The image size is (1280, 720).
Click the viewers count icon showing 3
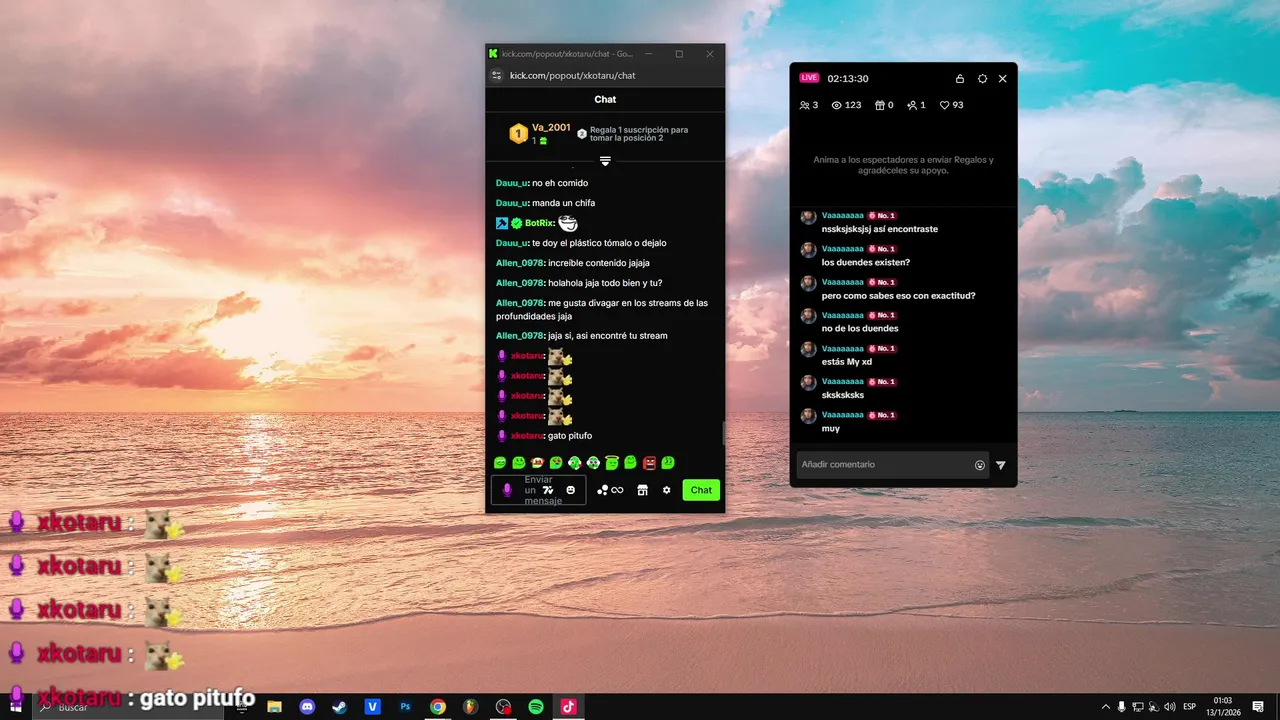[x=804, y=105]
